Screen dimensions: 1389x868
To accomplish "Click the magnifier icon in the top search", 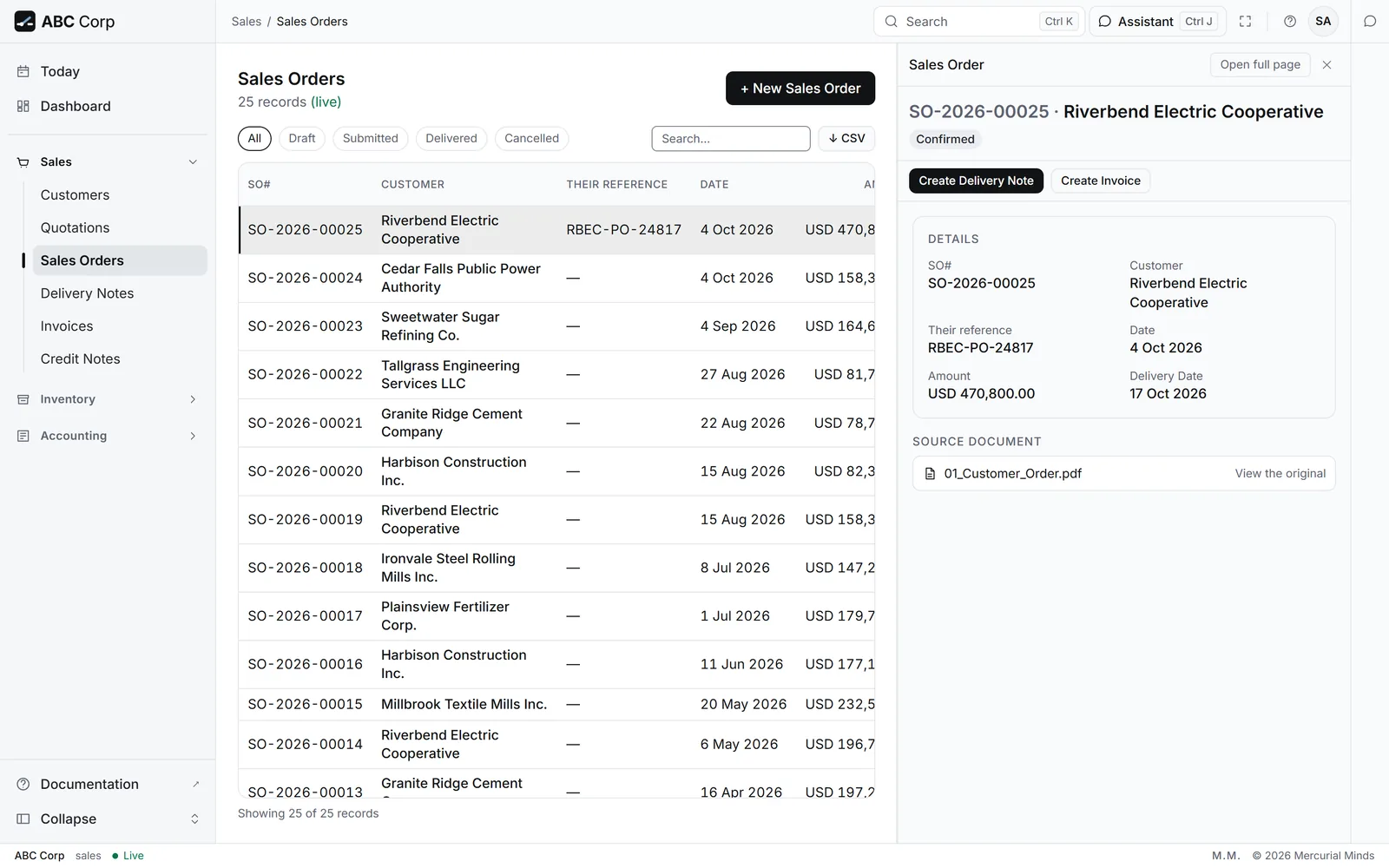I will [x=891, y=22].
